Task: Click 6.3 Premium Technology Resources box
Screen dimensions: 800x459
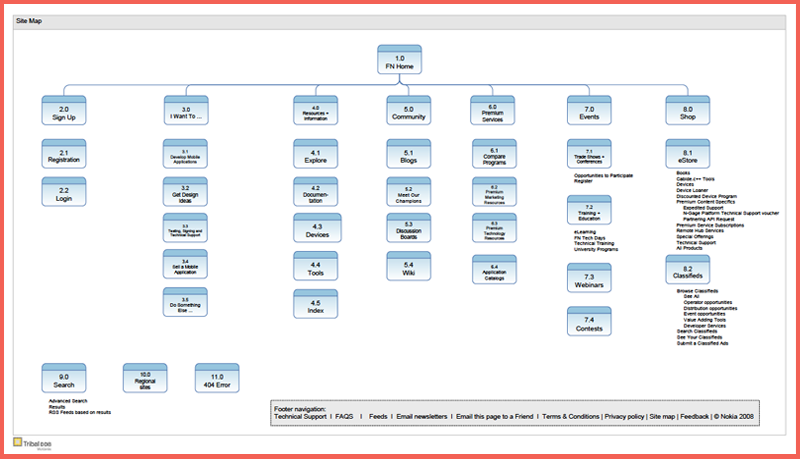Action: (x=494, y=228)
